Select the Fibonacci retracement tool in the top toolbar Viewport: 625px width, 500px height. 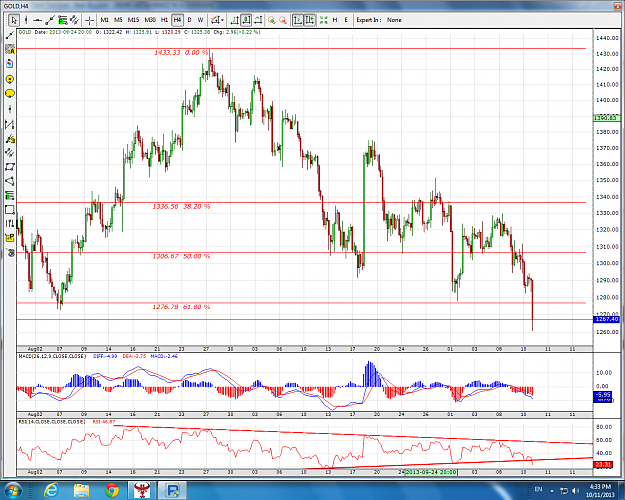tap(62, 20)
